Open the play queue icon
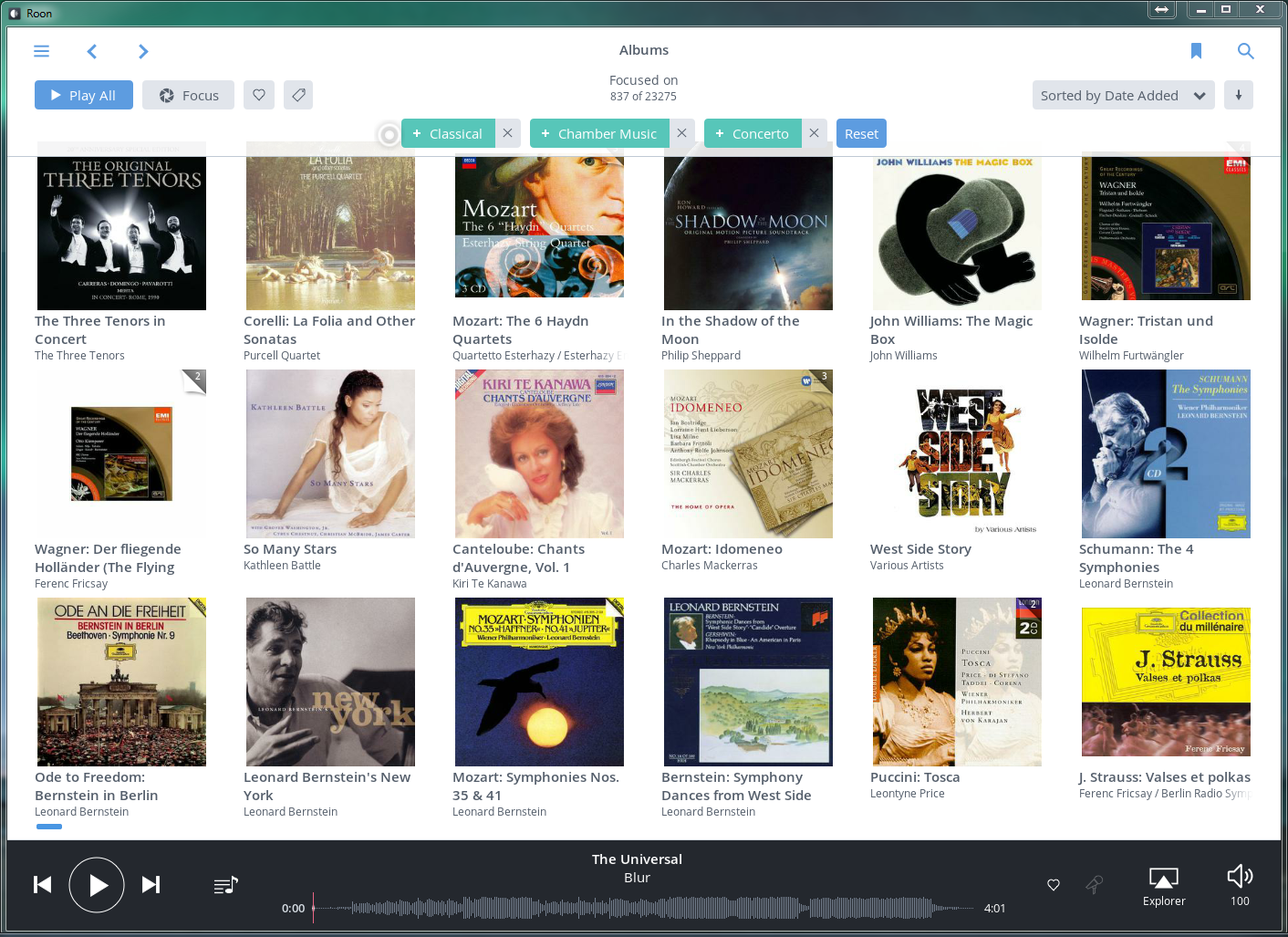This screenshot has height=937, width=1288. (225, 885)
